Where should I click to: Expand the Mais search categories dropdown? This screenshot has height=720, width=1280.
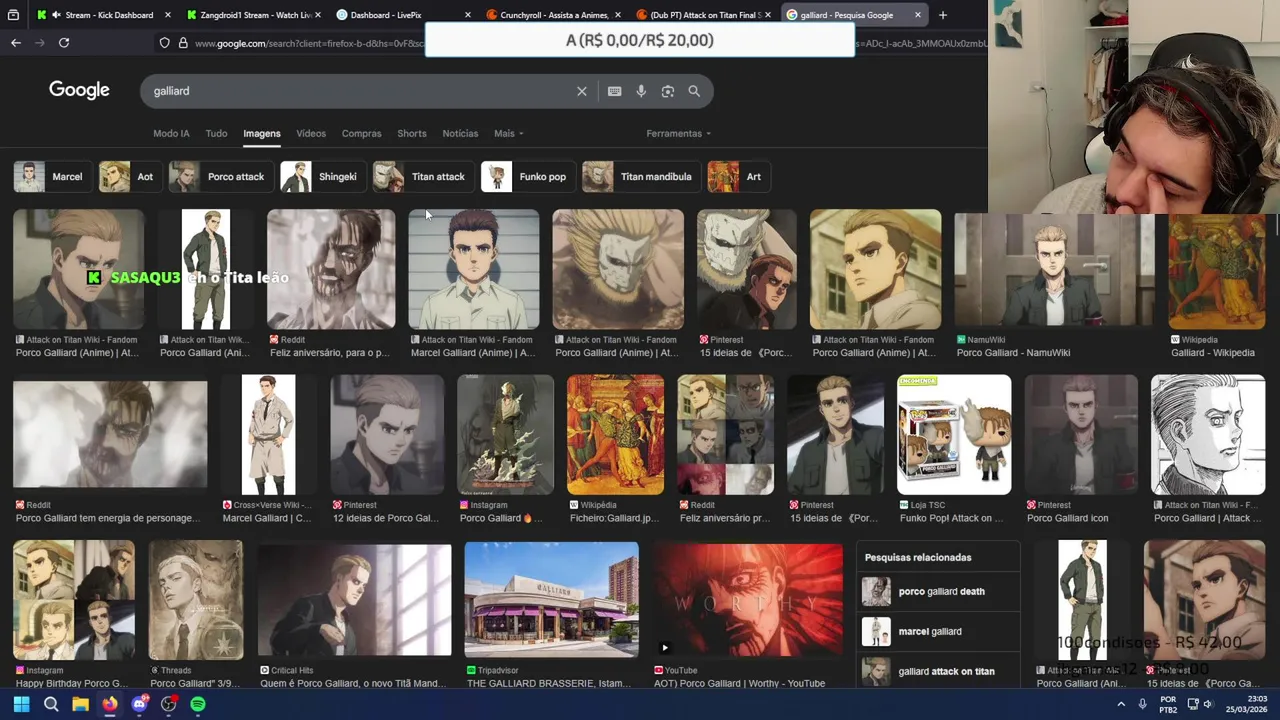(508, 133)
